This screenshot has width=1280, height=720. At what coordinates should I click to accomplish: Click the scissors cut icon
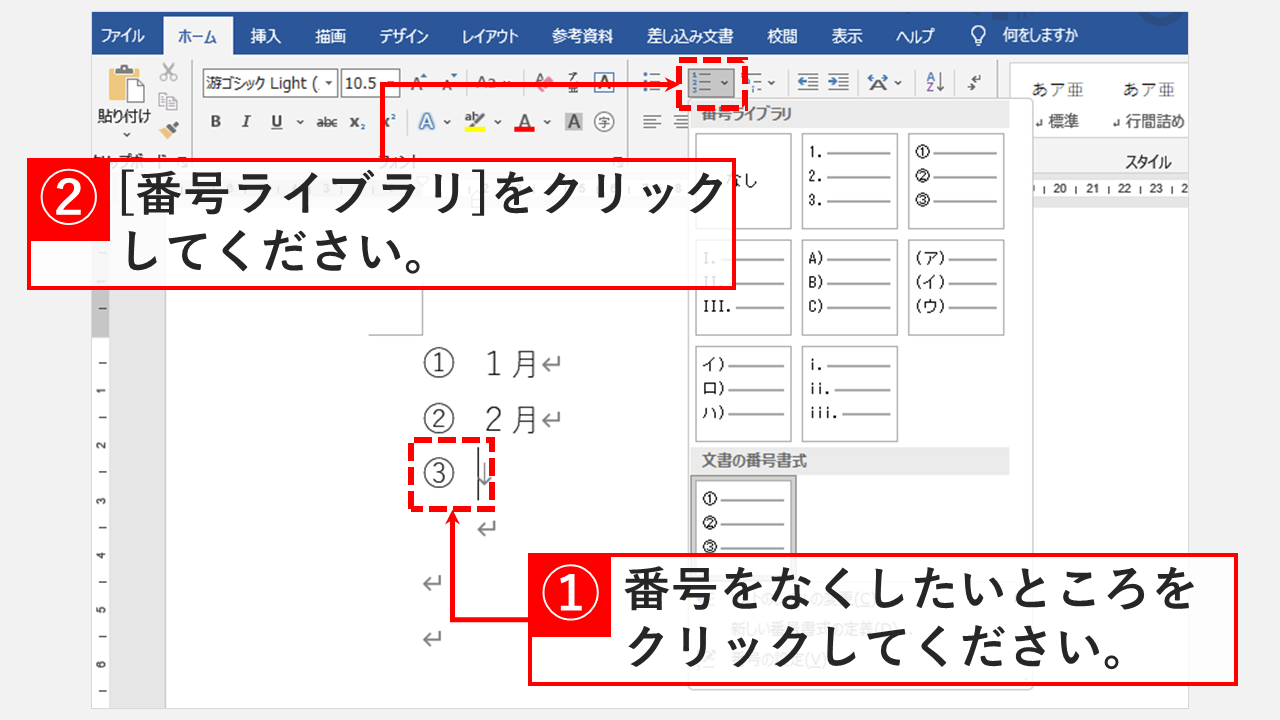coord(168,72)
